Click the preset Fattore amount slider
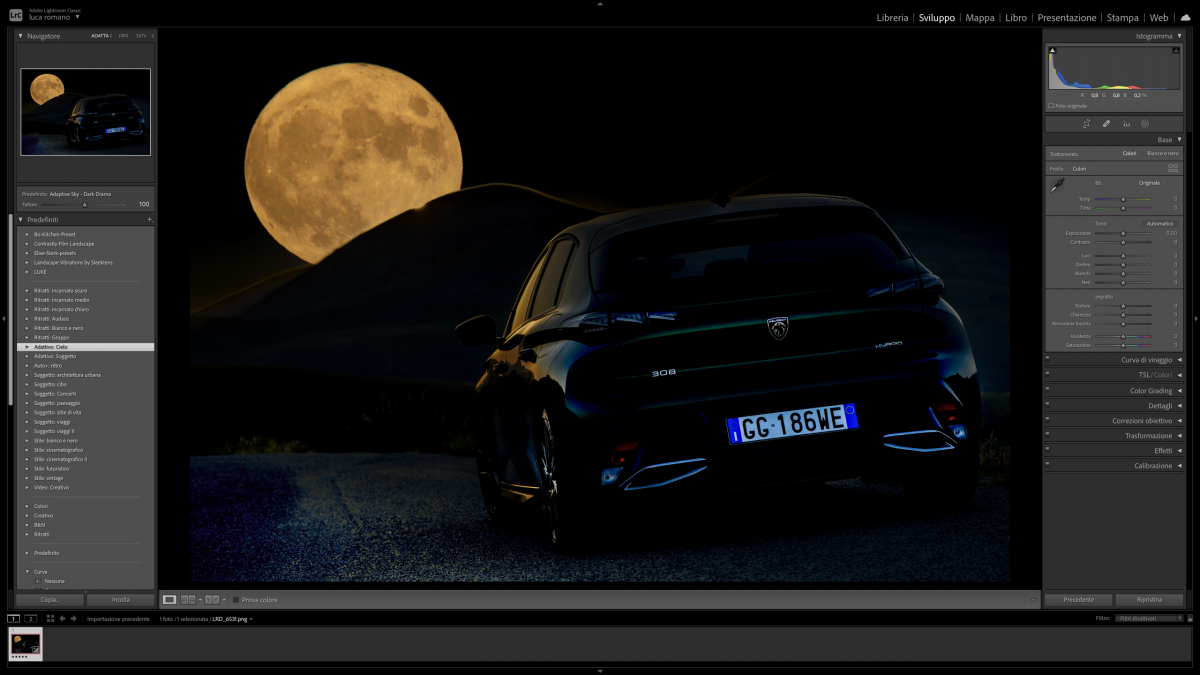 [84, 204]
